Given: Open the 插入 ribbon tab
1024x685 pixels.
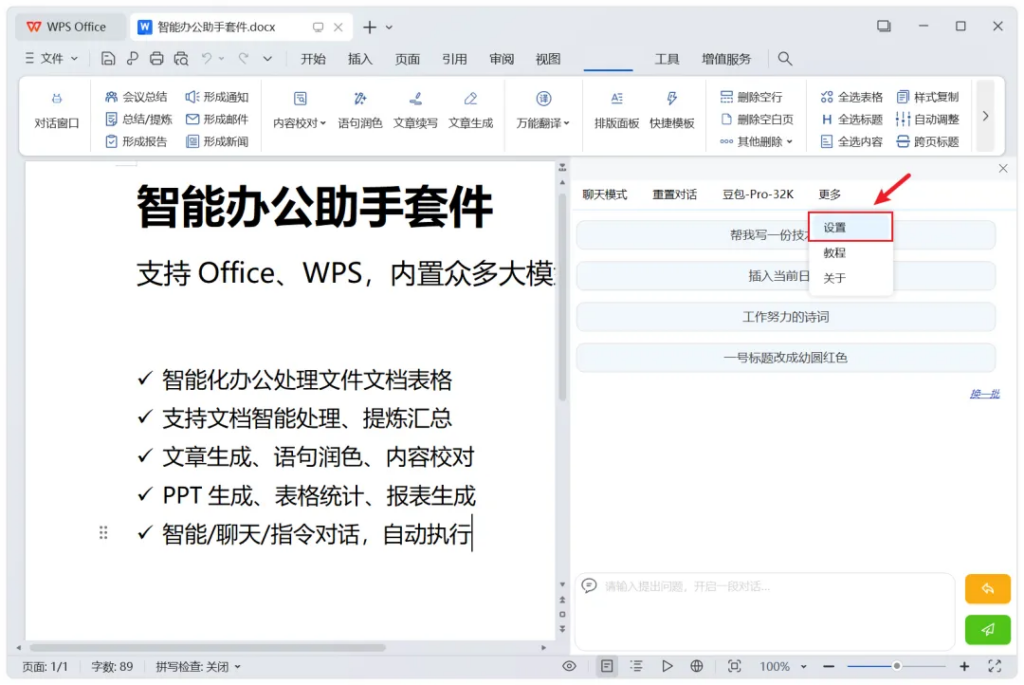Looking at the screenshot, I should tap(360, 59).
